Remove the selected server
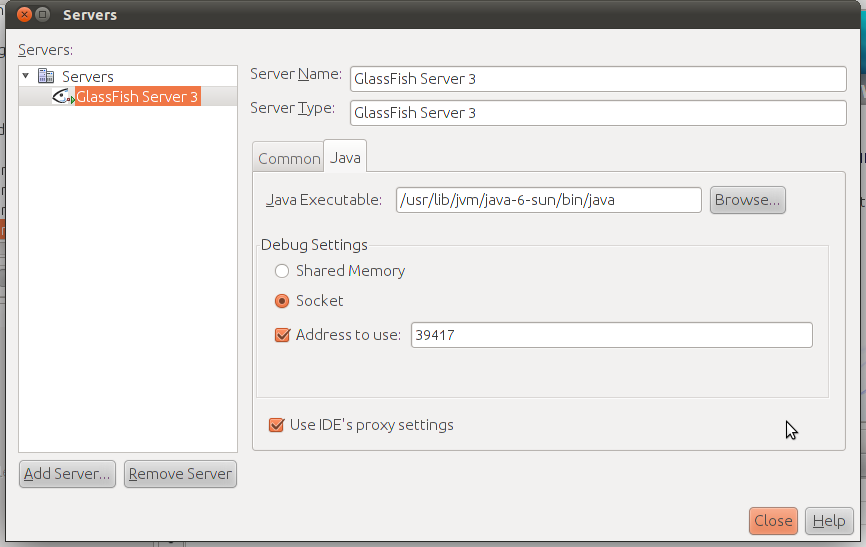Viewport: 866px width, 547px height. 180,474
